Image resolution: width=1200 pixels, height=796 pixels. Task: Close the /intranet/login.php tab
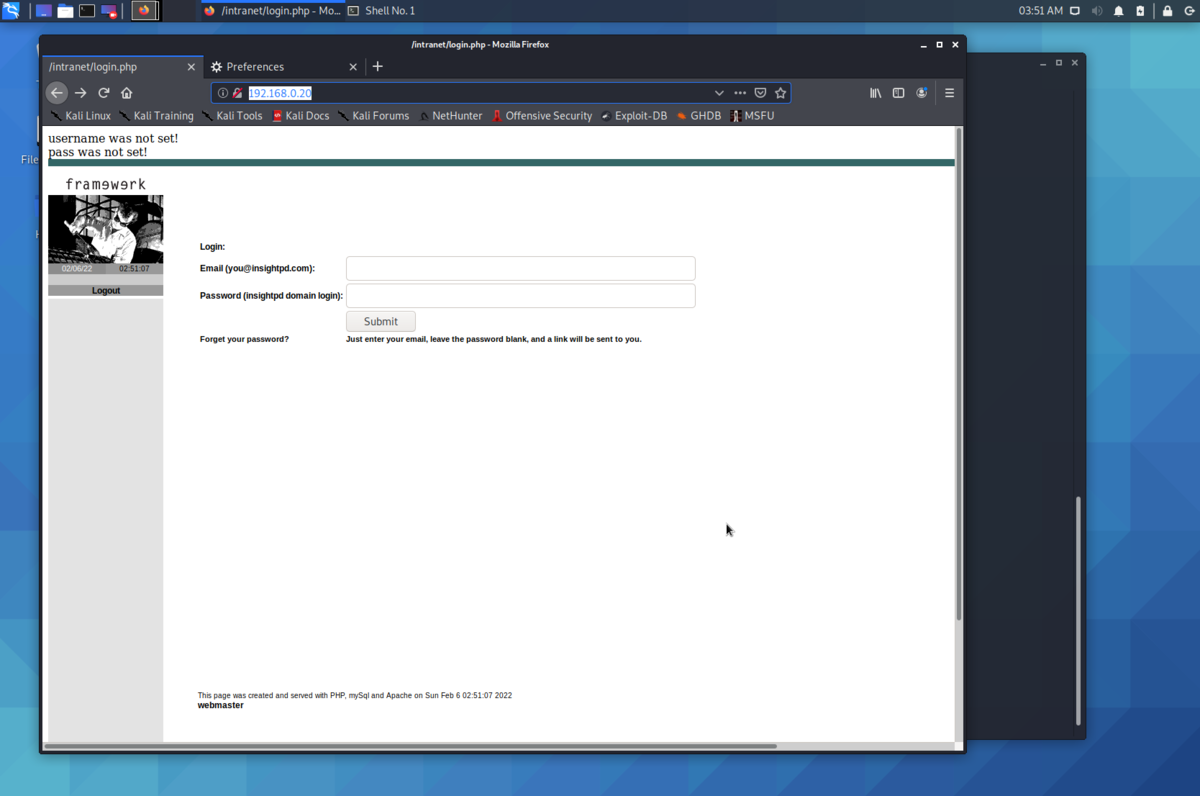191,67
